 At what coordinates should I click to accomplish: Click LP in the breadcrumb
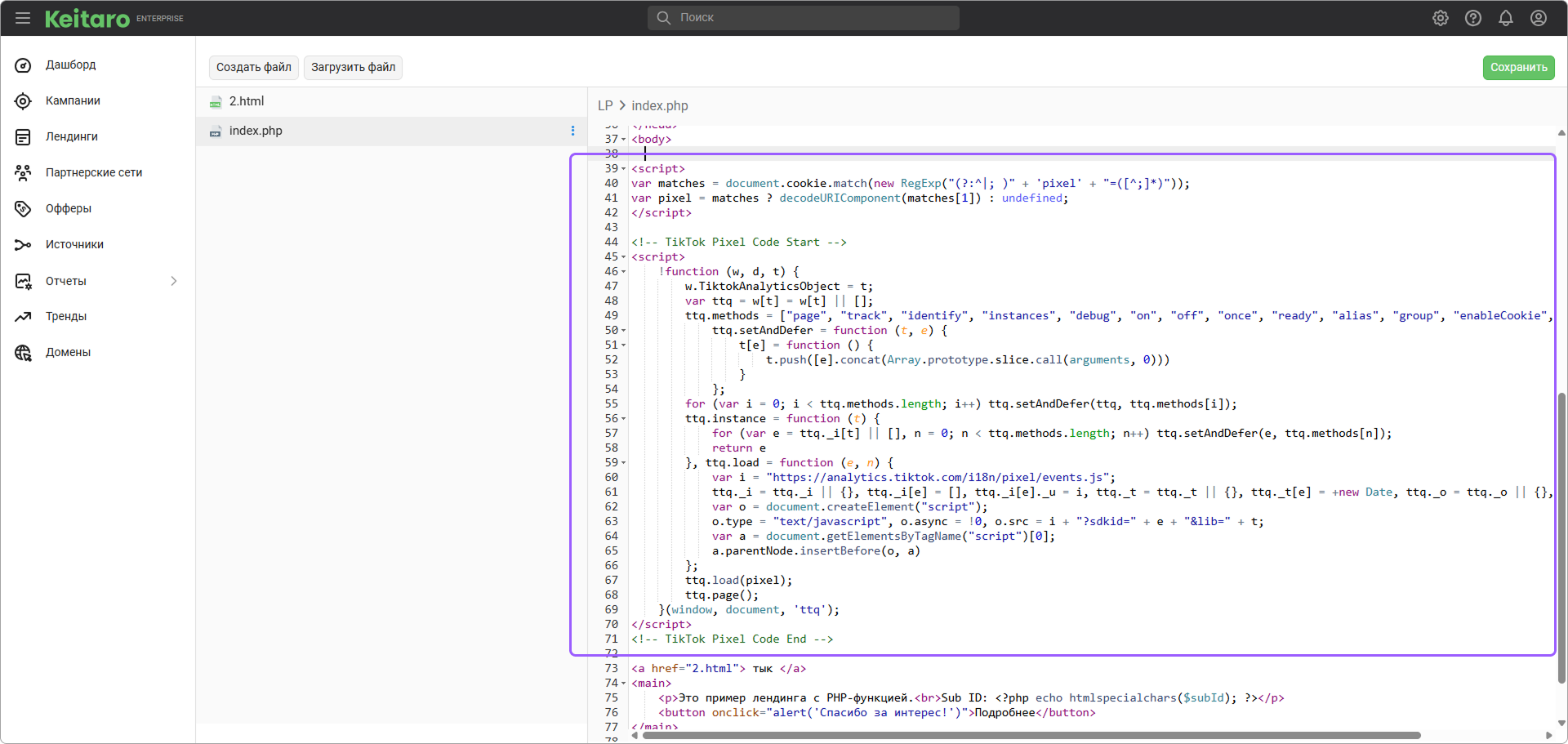[605, 106]
